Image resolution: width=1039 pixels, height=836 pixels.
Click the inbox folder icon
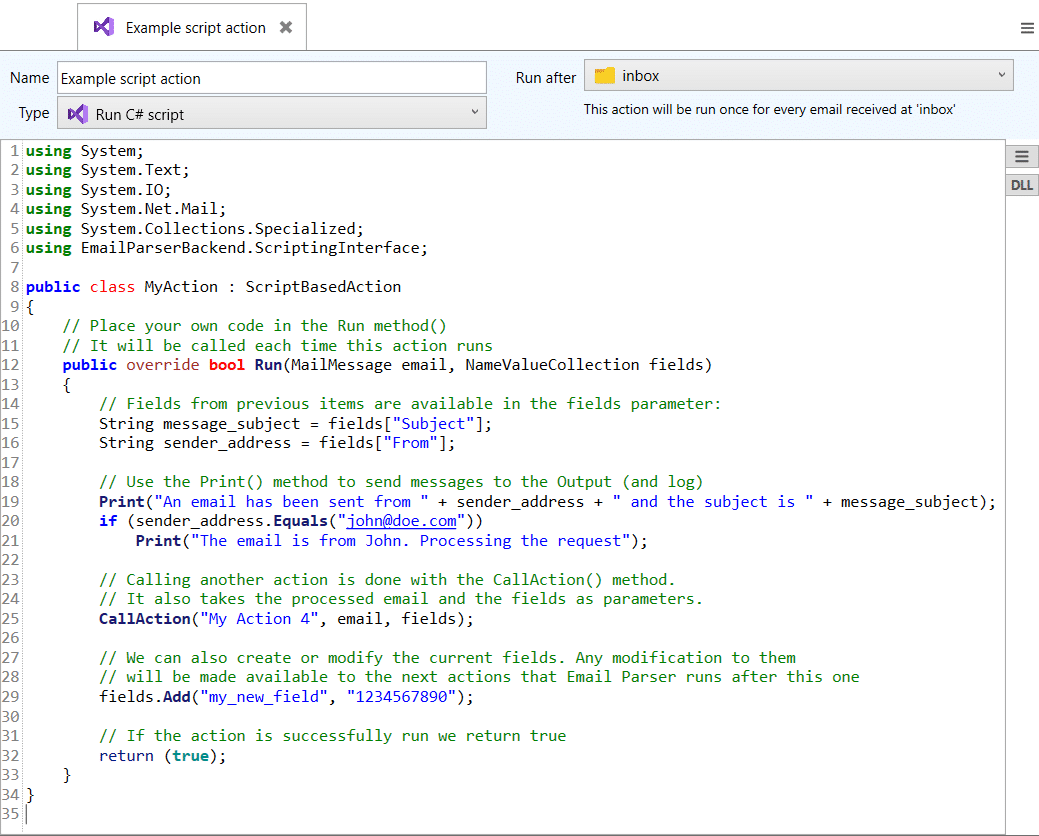click(x=604, y=76)
